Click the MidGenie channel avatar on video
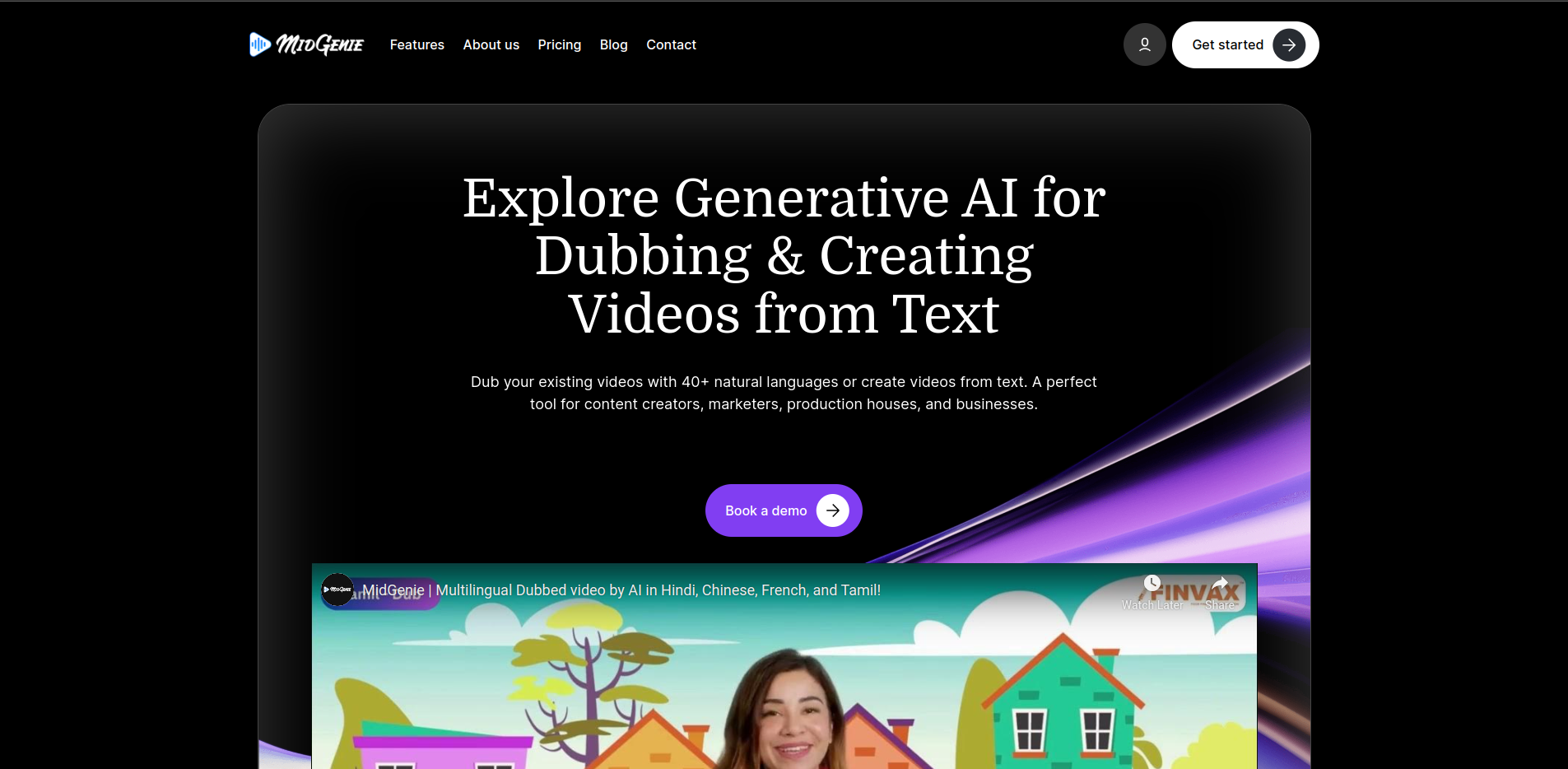Viewport: 1568px width, 769px height. (x=337, y=590)
